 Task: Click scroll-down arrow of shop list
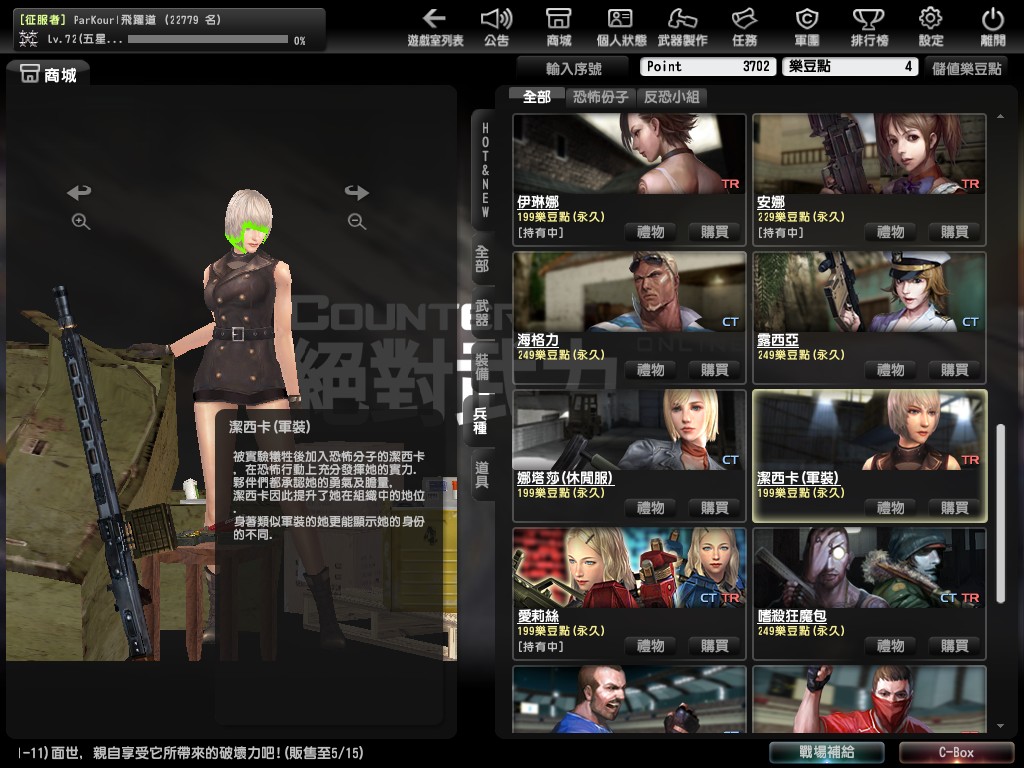1000,726
